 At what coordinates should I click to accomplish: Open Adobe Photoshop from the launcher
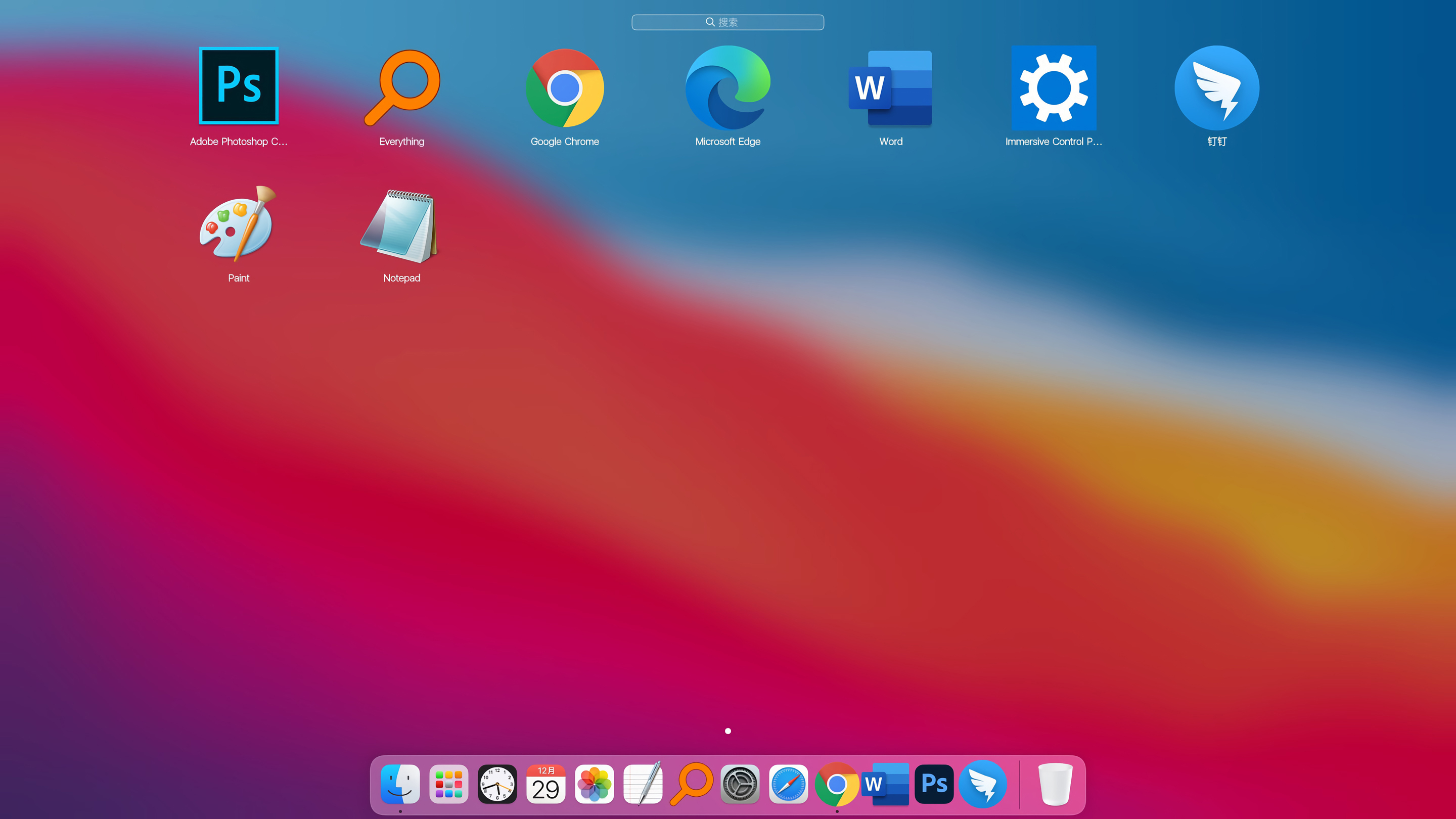pos(238,86)
